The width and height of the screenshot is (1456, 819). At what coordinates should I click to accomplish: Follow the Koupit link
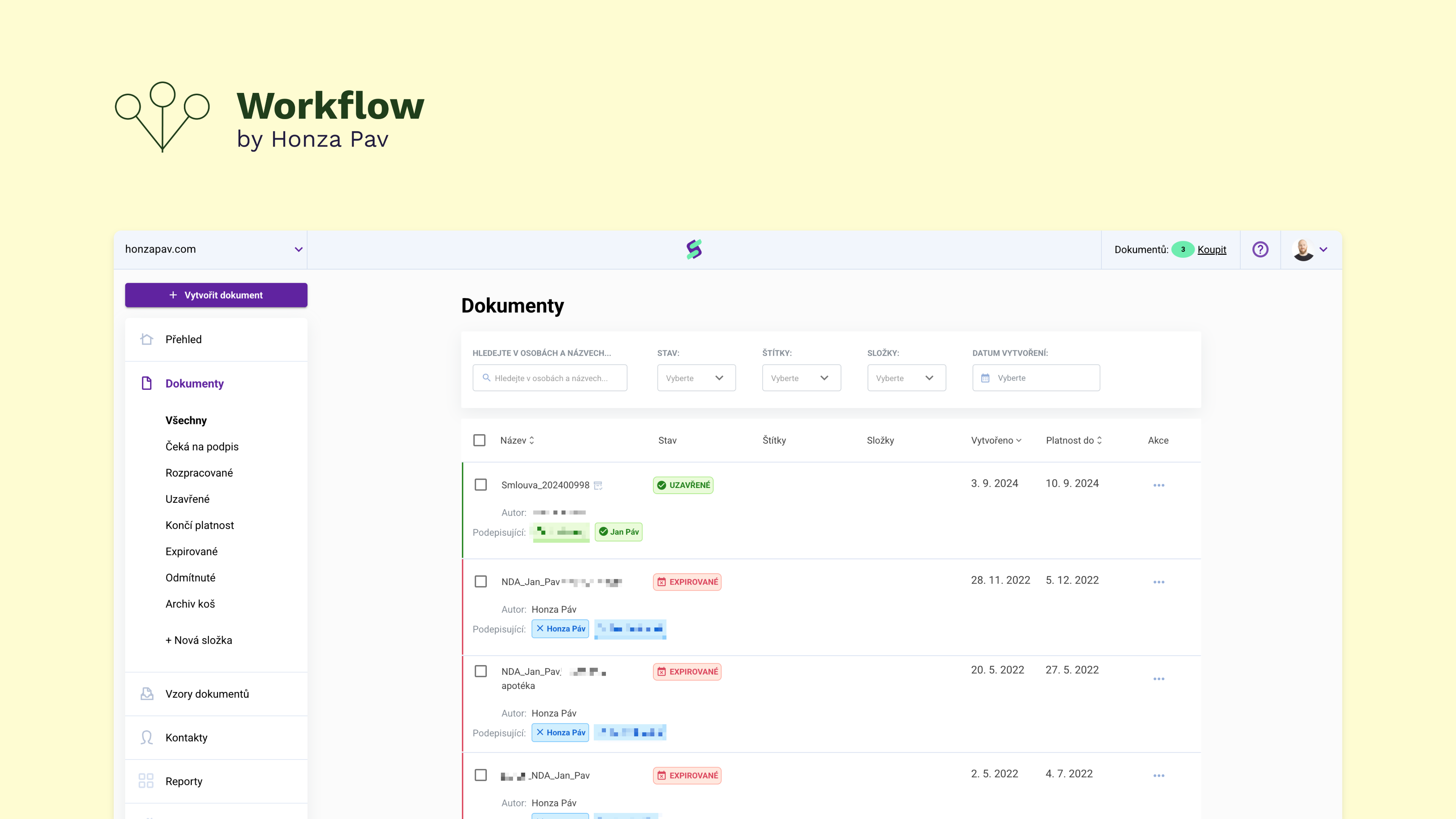pos(1212,249)
